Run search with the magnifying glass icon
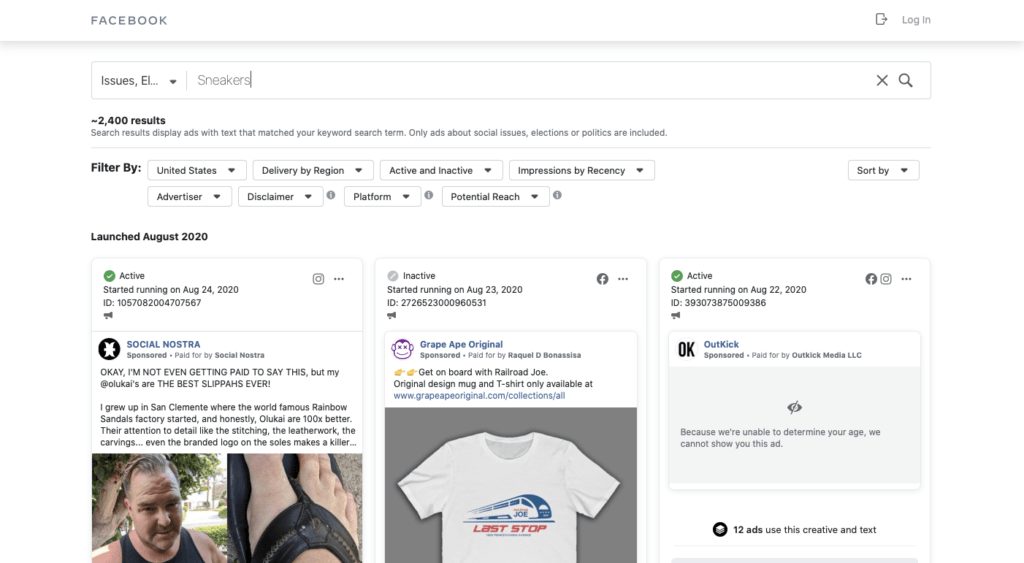Image resolution: width=1024 pixels, height=563 pixels. 905,80
